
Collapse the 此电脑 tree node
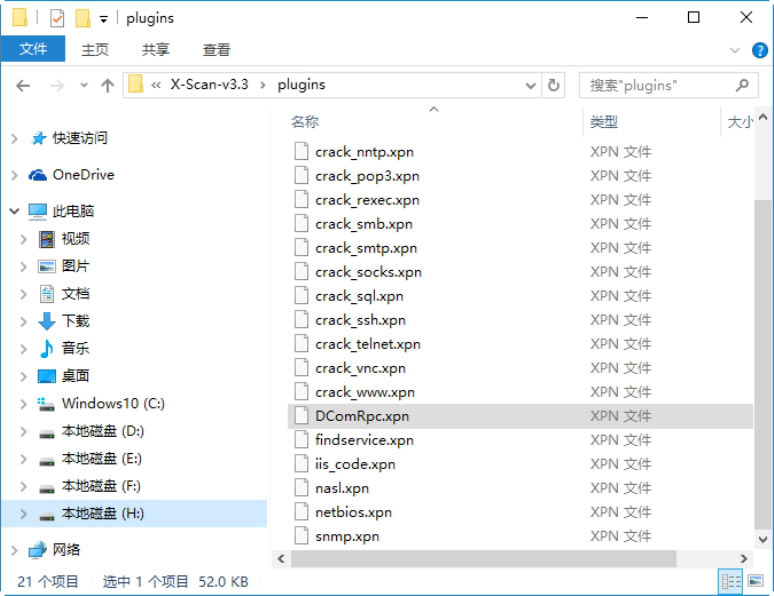14,211
